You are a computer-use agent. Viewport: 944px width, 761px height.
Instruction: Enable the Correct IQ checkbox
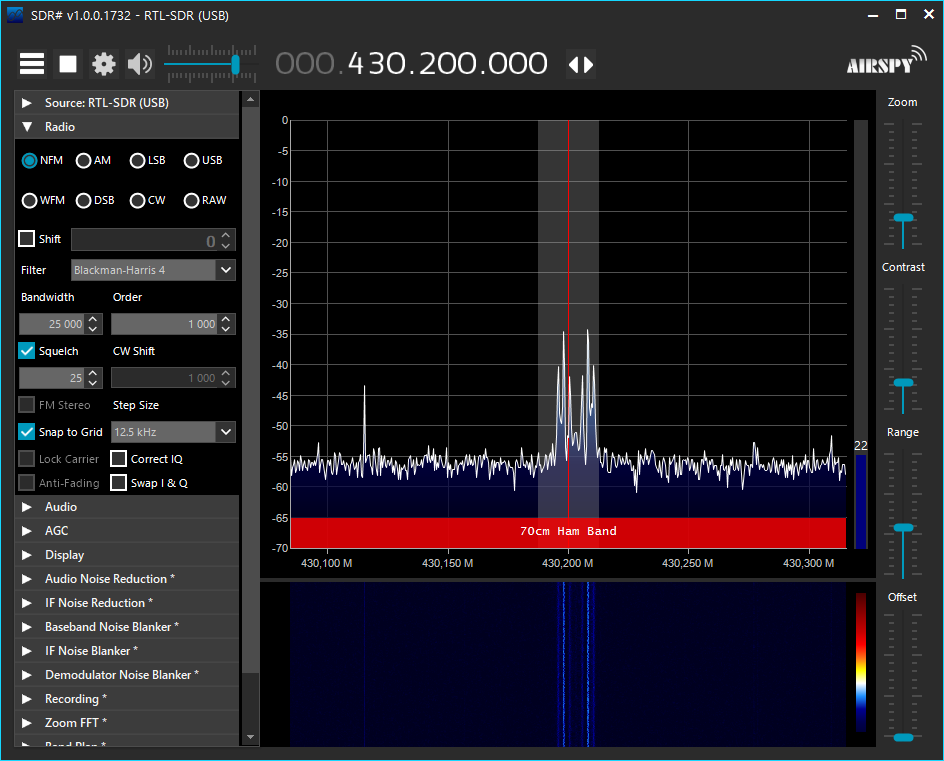point(119,459)
